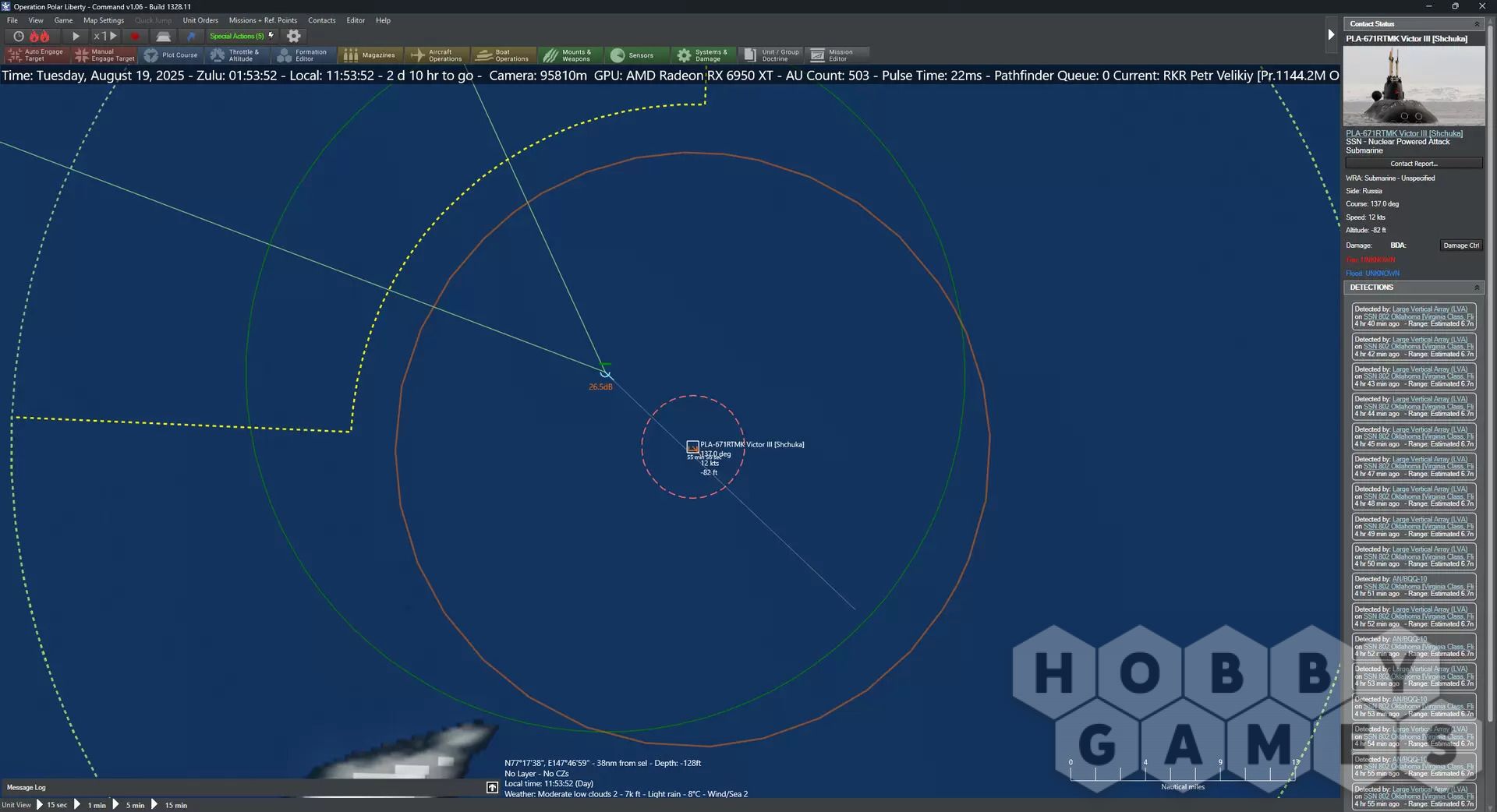
Task: Click Manual Engage Target
Action: [104, 55]
